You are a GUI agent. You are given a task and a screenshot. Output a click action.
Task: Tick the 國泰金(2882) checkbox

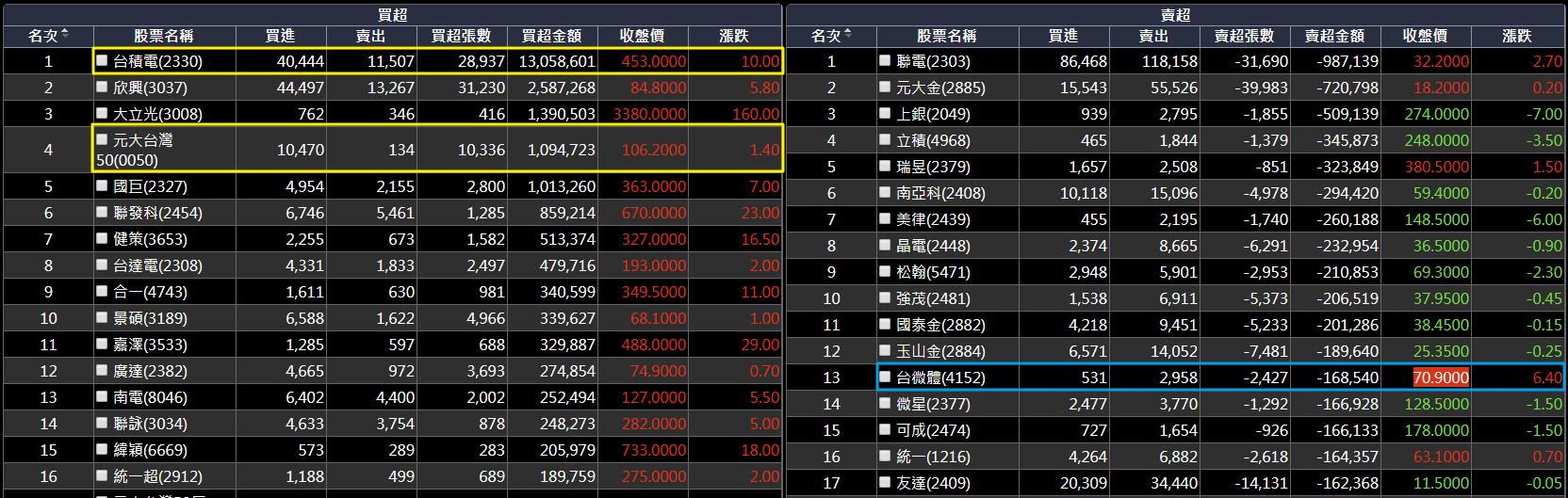point(885,324)
